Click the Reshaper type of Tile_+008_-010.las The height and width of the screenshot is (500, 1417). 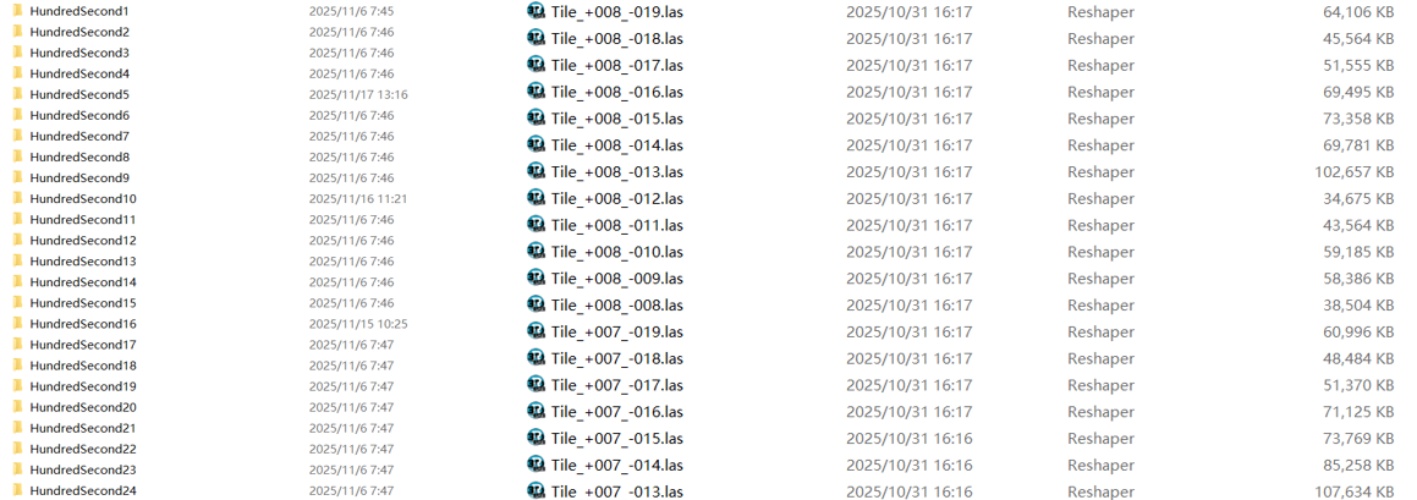coord(1101,251)
